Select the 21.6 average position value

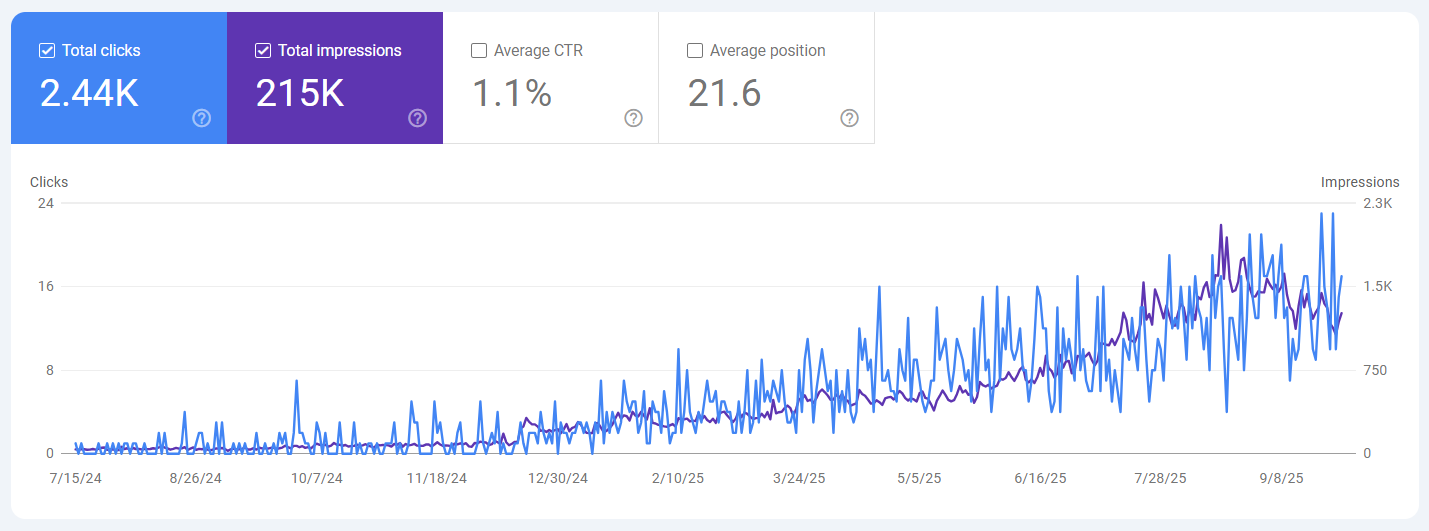pyautogui.click(x=724, y=93)
